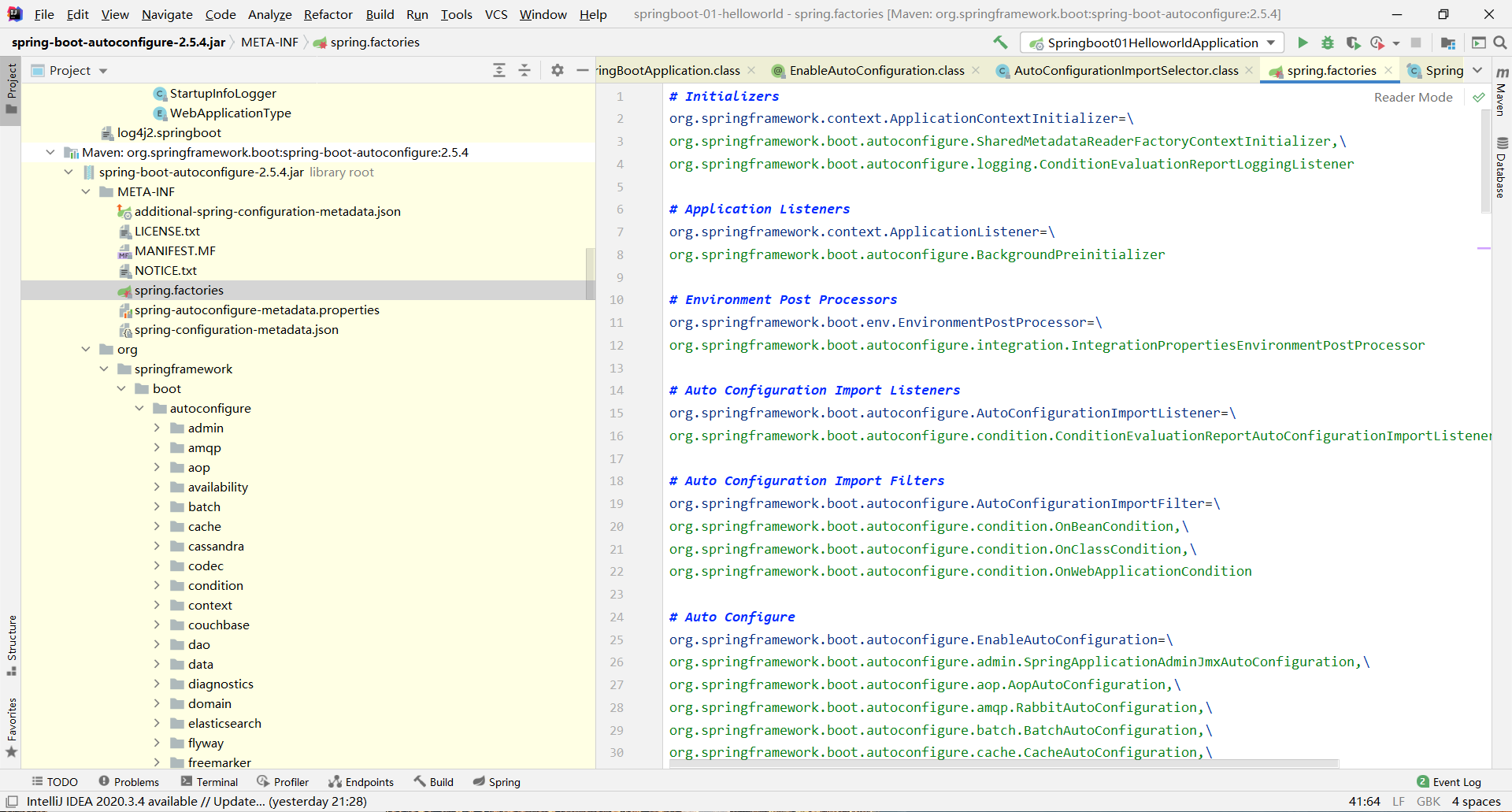Expand the condition package
The width and height of the screenshot is (1512, 812).
point(157,585)
